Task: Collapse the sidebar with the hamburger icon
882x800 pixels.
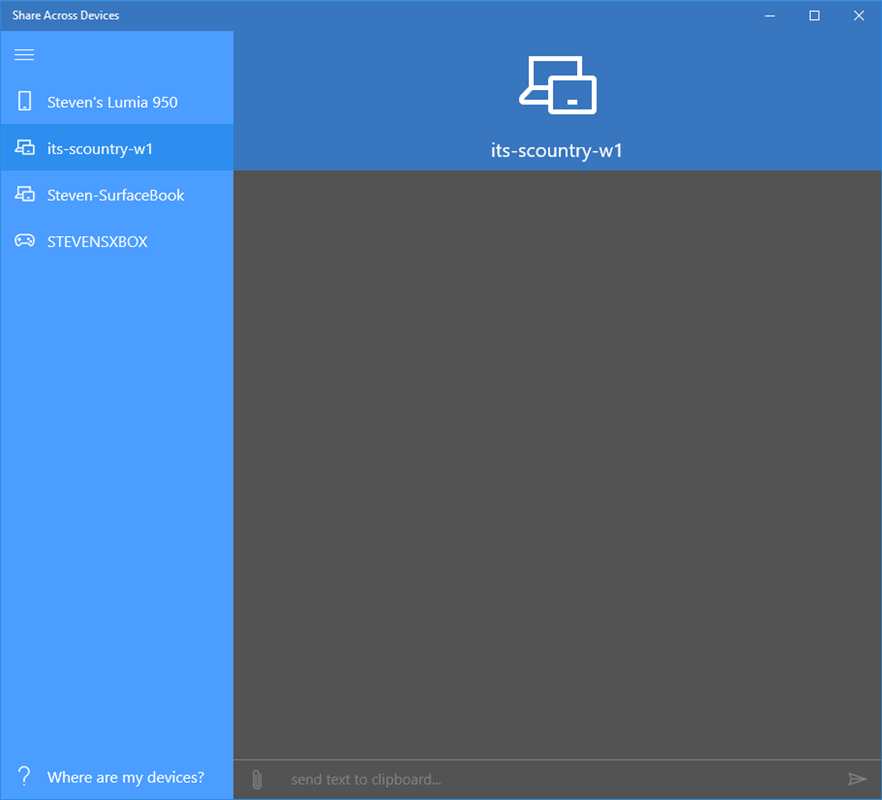Action: point(24,55)
